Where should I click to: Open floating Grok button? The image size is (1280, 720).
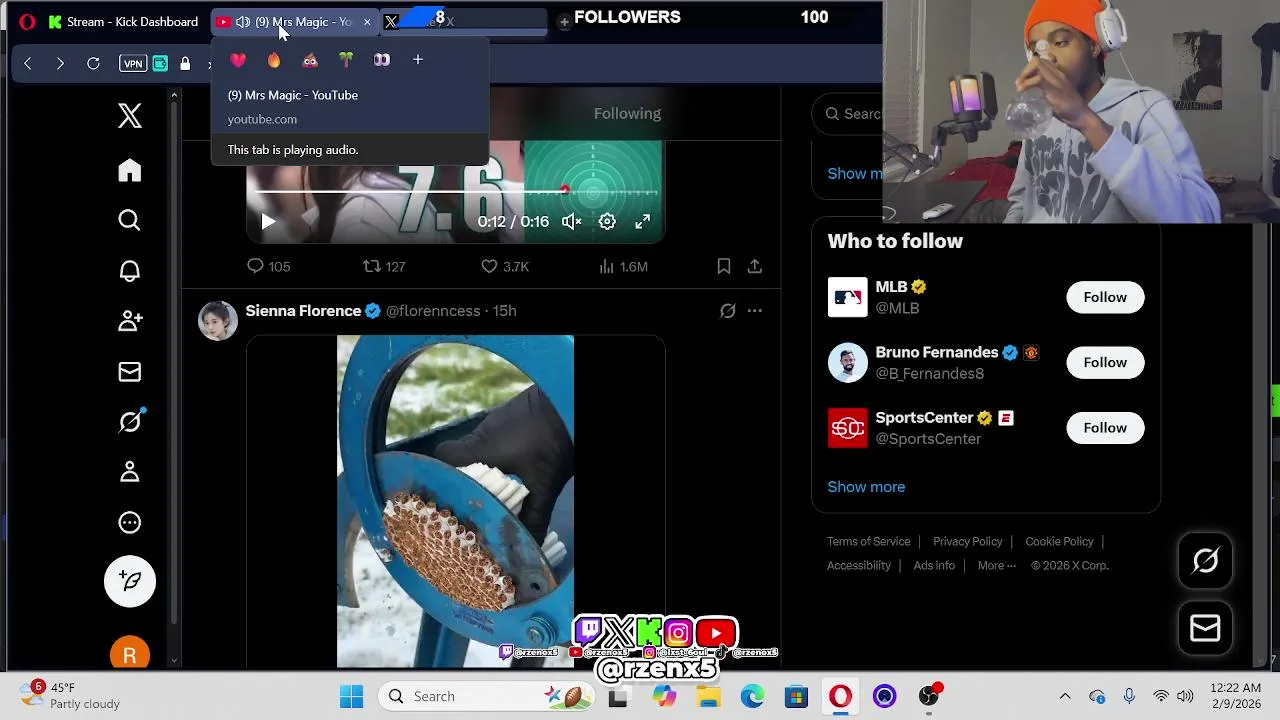(x=1205, y=561)
